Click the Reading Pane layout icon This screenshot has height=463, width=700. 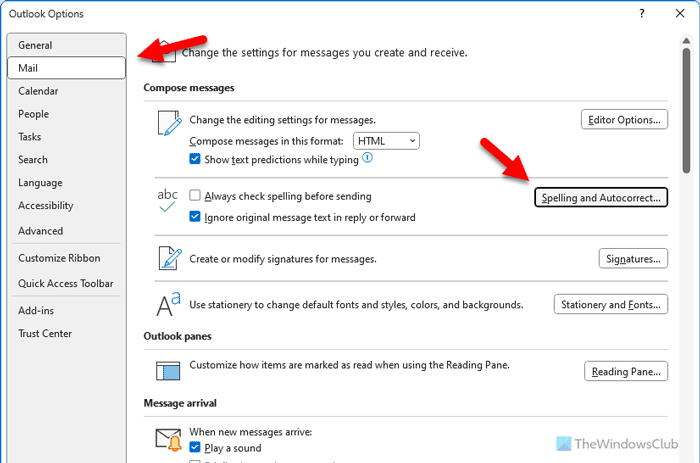(167, 371)
